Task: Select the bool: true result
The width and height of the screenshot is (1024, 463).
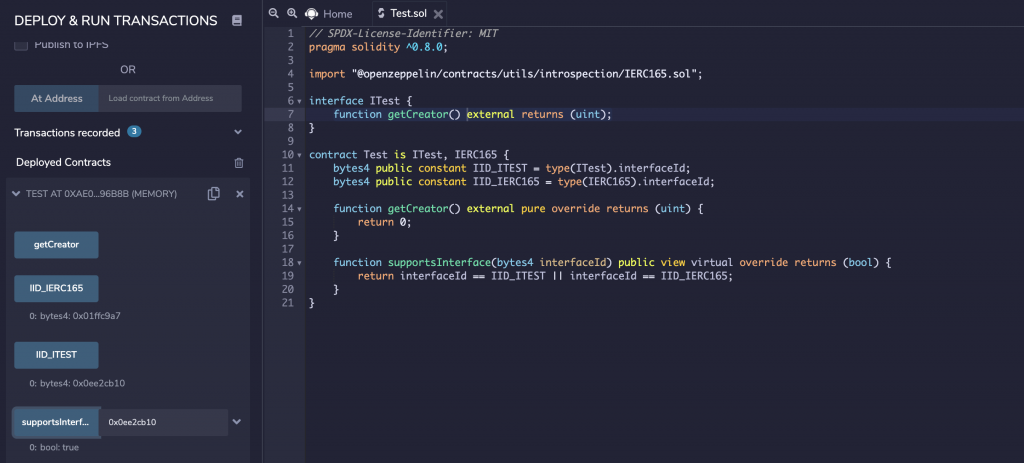Action: pos(54,448)
